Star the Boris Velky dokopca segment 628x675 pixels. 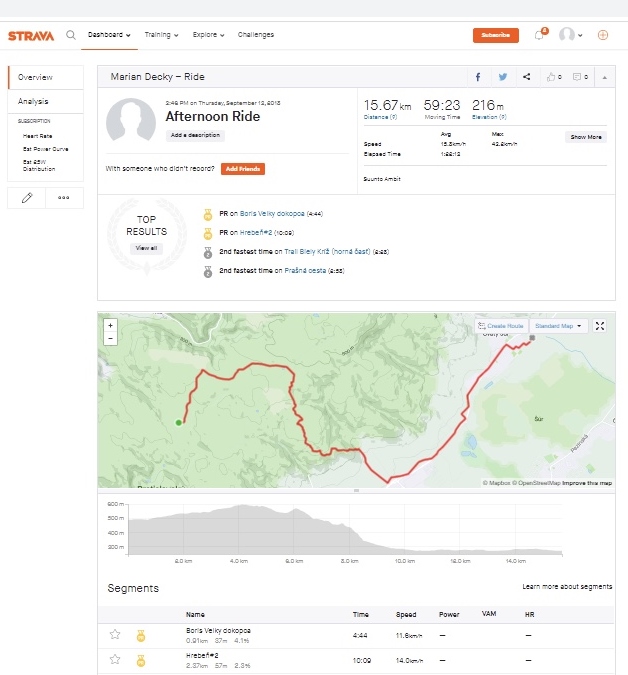[x=115, y=634]
